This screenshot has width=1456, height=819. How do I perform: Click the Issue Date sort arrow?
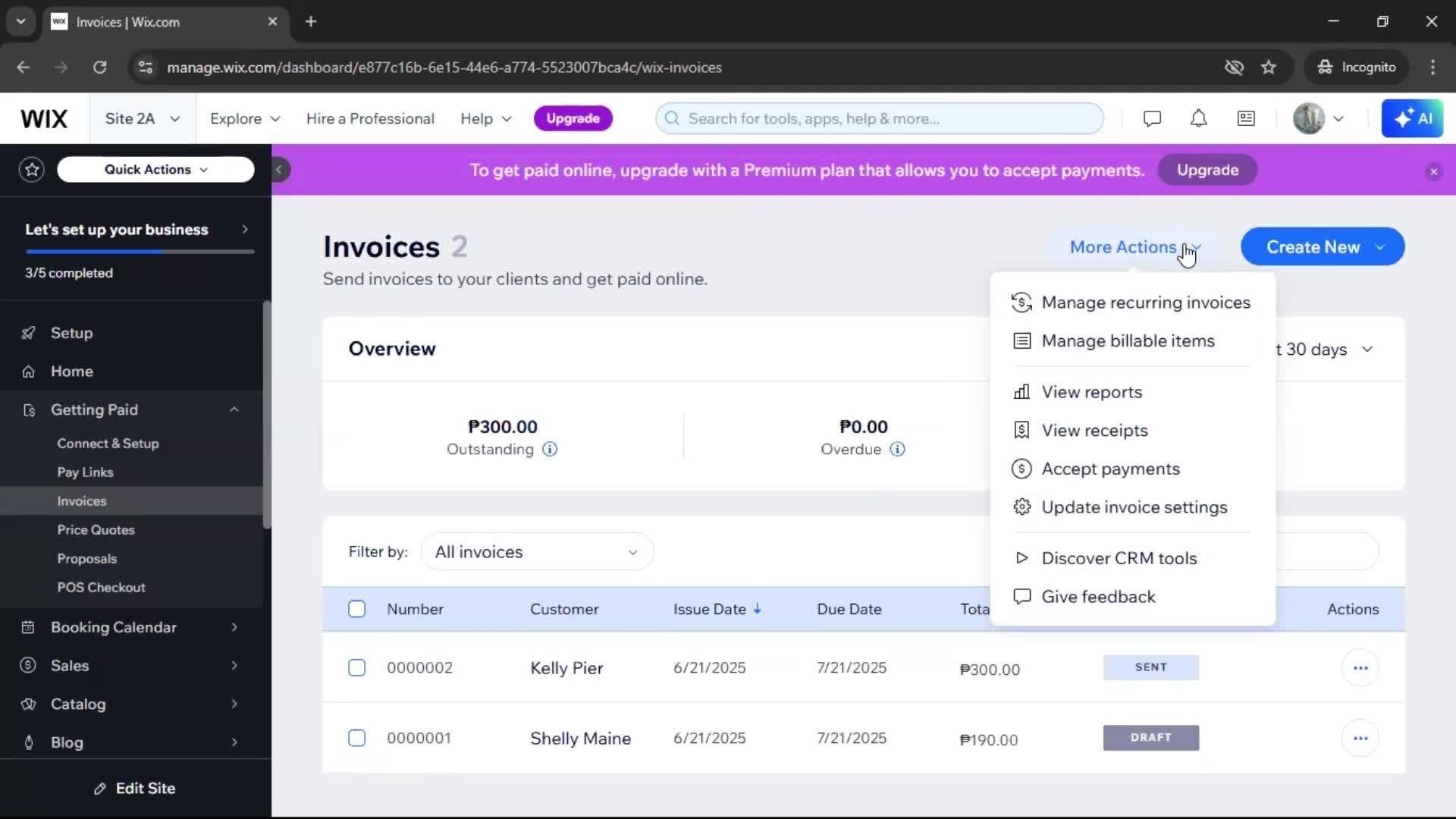[x=757, y=609]
